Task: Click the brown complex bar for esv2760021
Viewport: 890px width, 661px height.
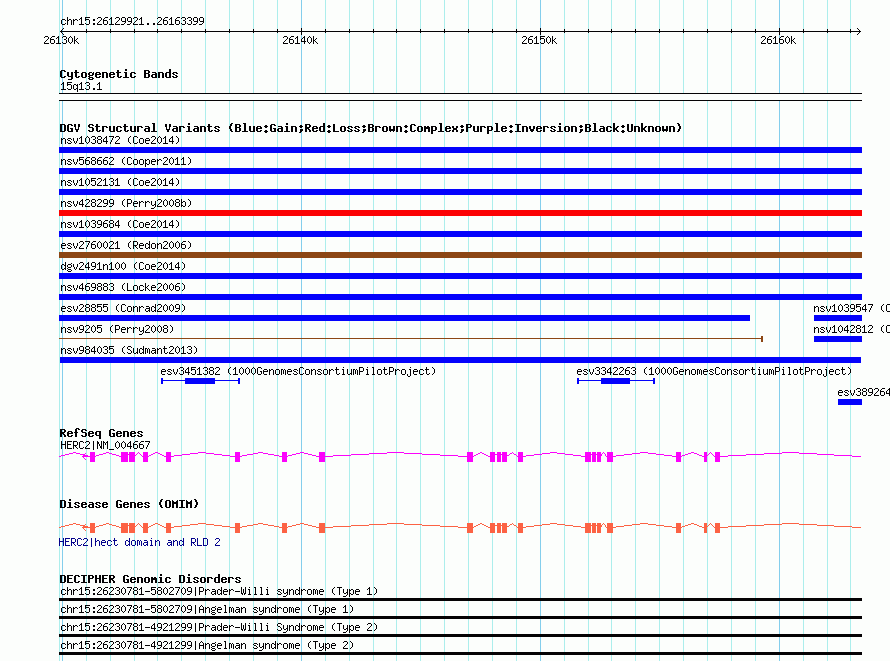Action: point(460,255)
